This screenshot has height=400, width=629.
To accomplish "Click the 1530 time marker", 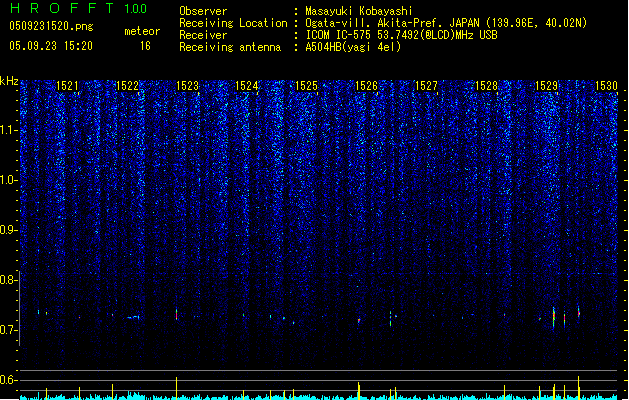I will pos(607,86).
